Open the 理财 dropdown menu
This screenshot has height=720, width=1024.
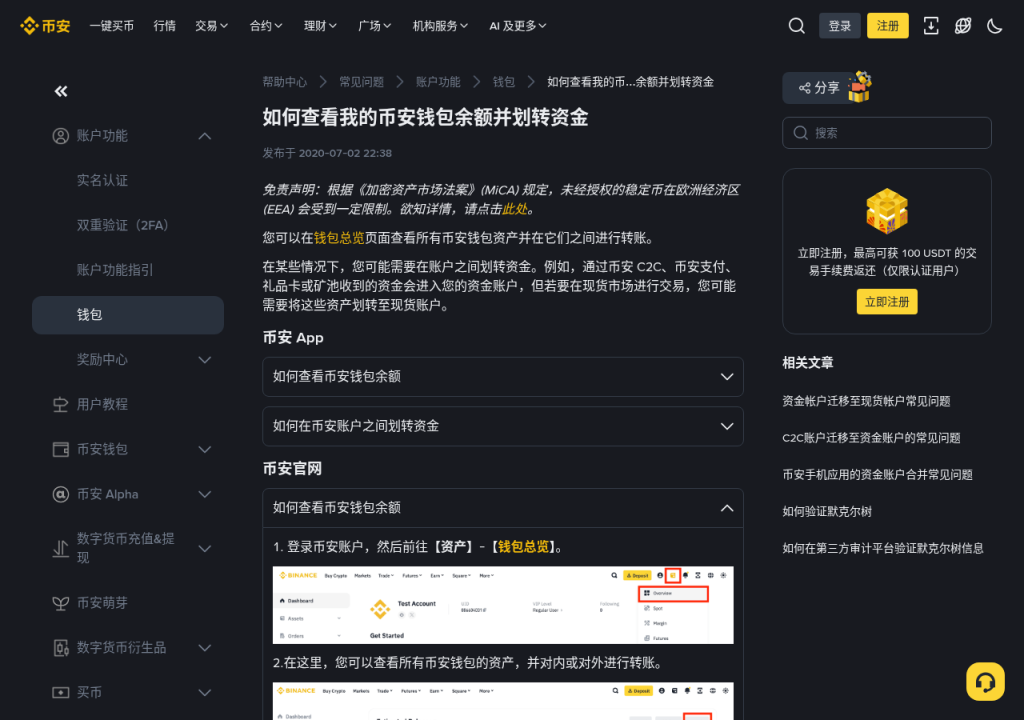(320, 25)
